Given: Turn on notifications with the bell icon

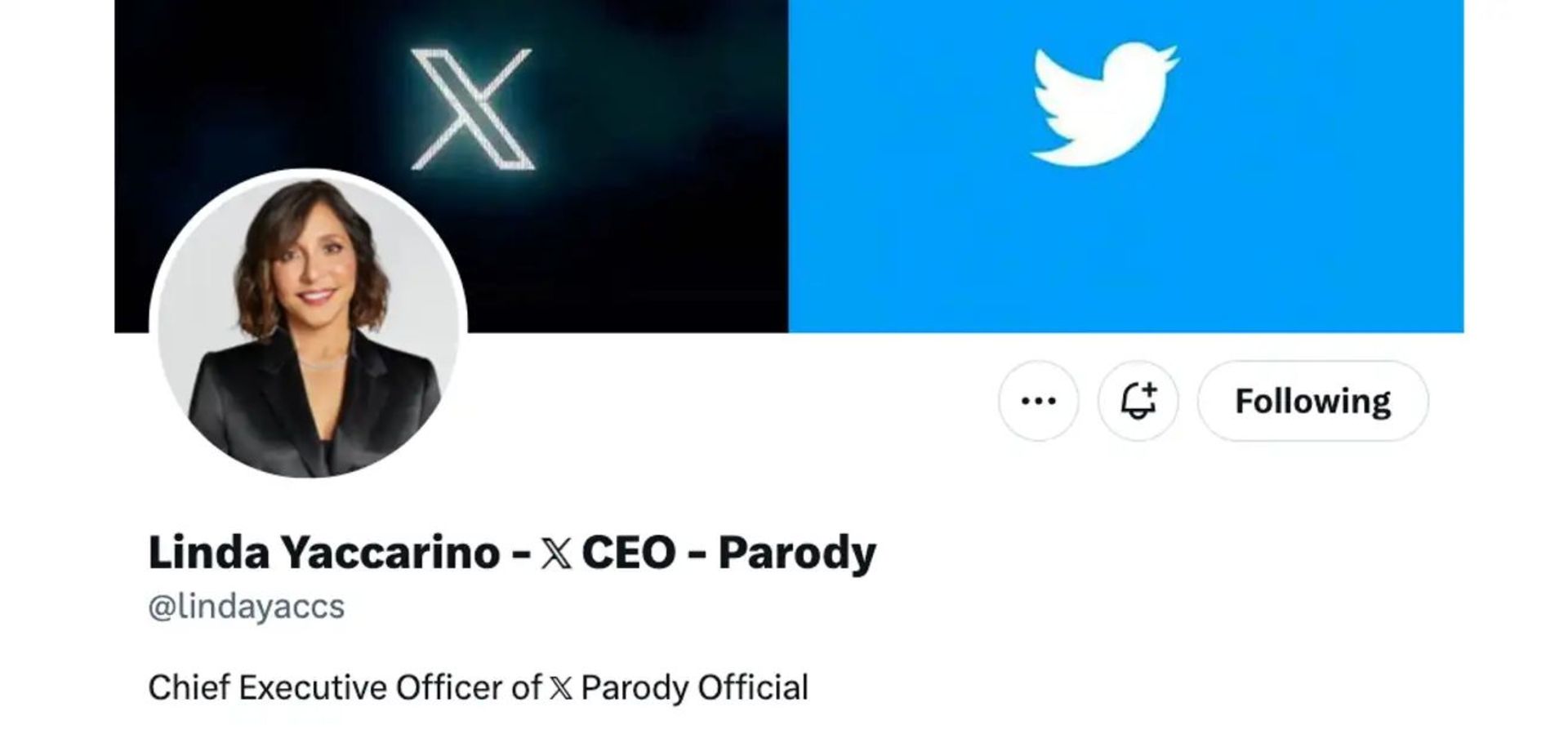Looking at the screenshot, I should tap(1138, 401).
